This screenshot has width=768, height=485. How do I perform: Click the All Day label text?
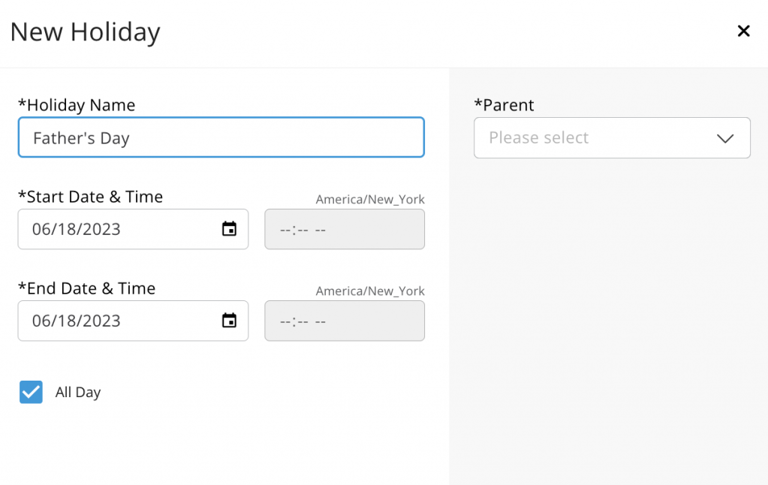click(78, 392)
